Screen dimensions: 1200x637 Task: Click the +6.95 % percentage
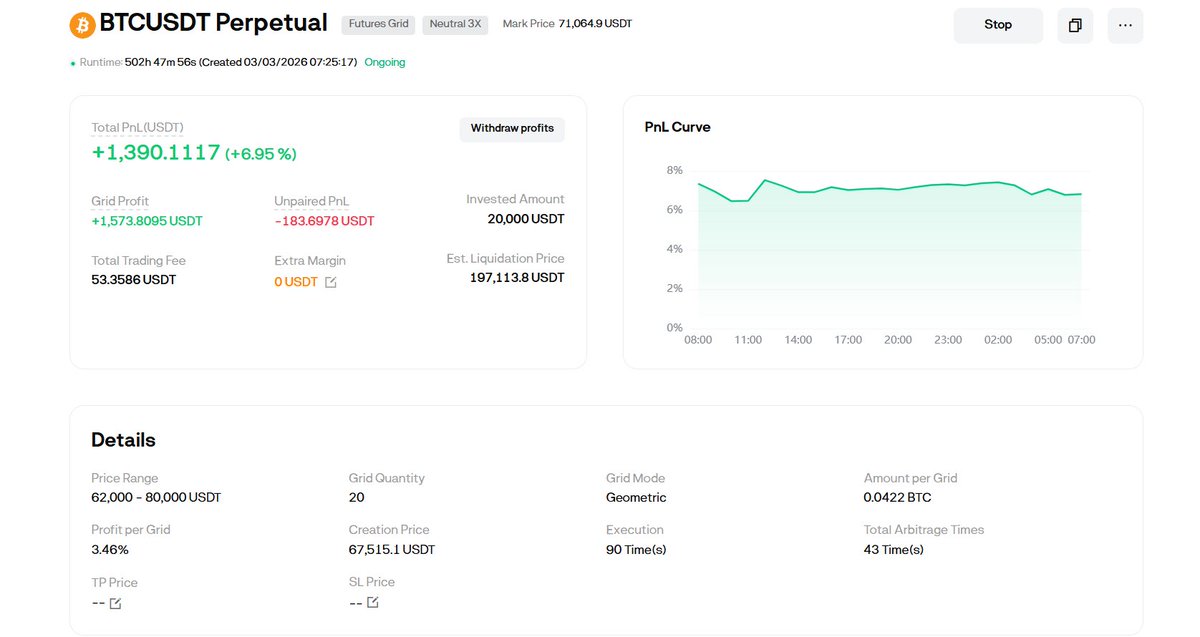(261, 154)
